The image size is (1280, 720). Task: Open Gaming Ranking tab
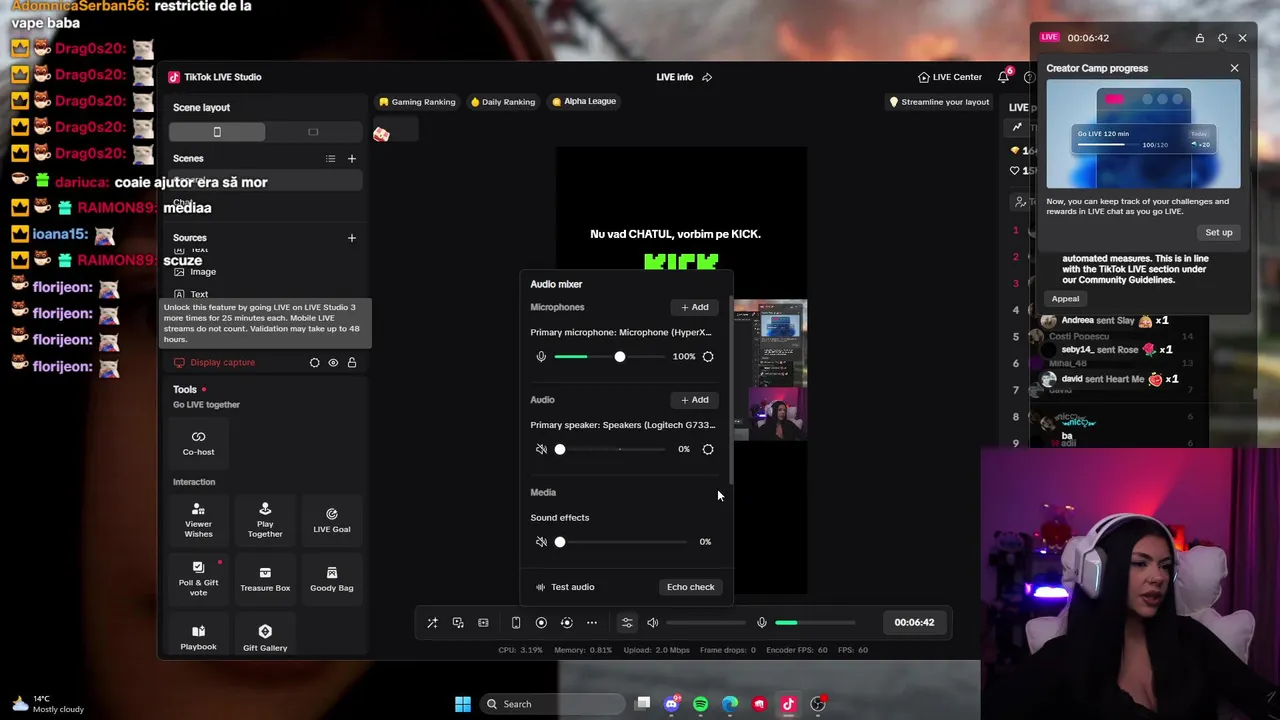click(417, 102)
